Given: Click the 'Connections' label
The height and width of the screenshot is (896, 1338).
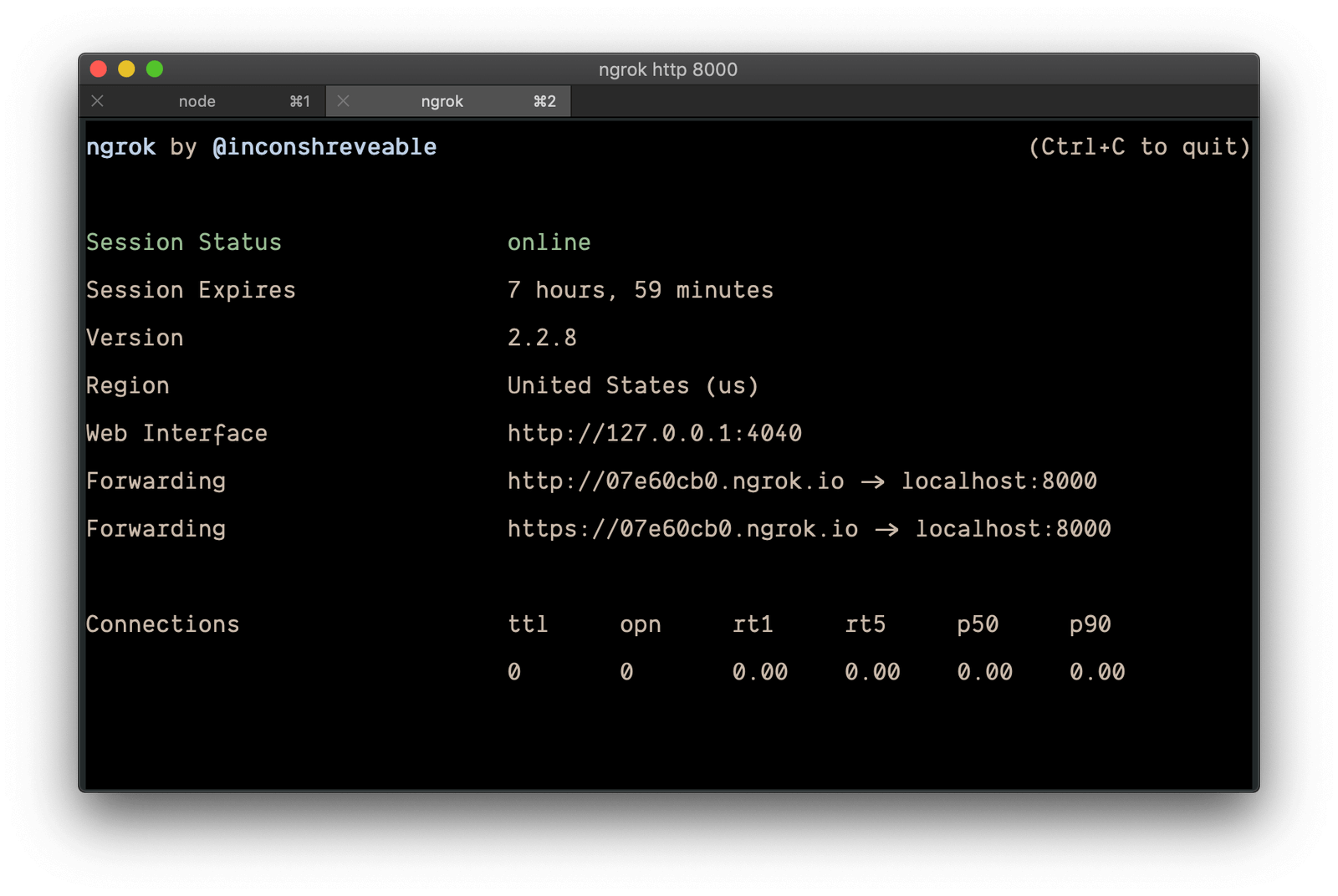Looking at the screenshot, I should coord(162,624).
